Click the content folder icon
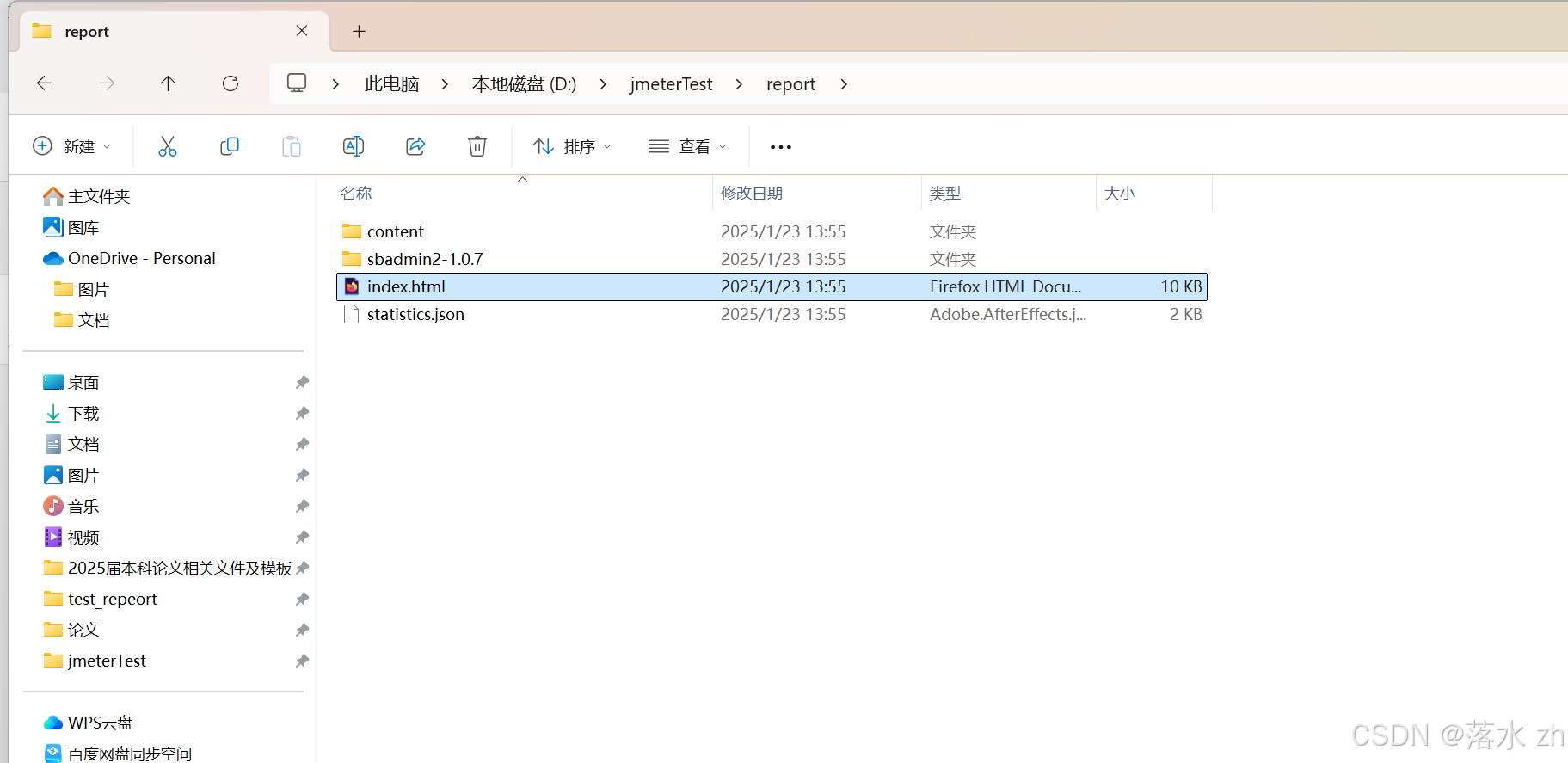 (x=352, y=231)
